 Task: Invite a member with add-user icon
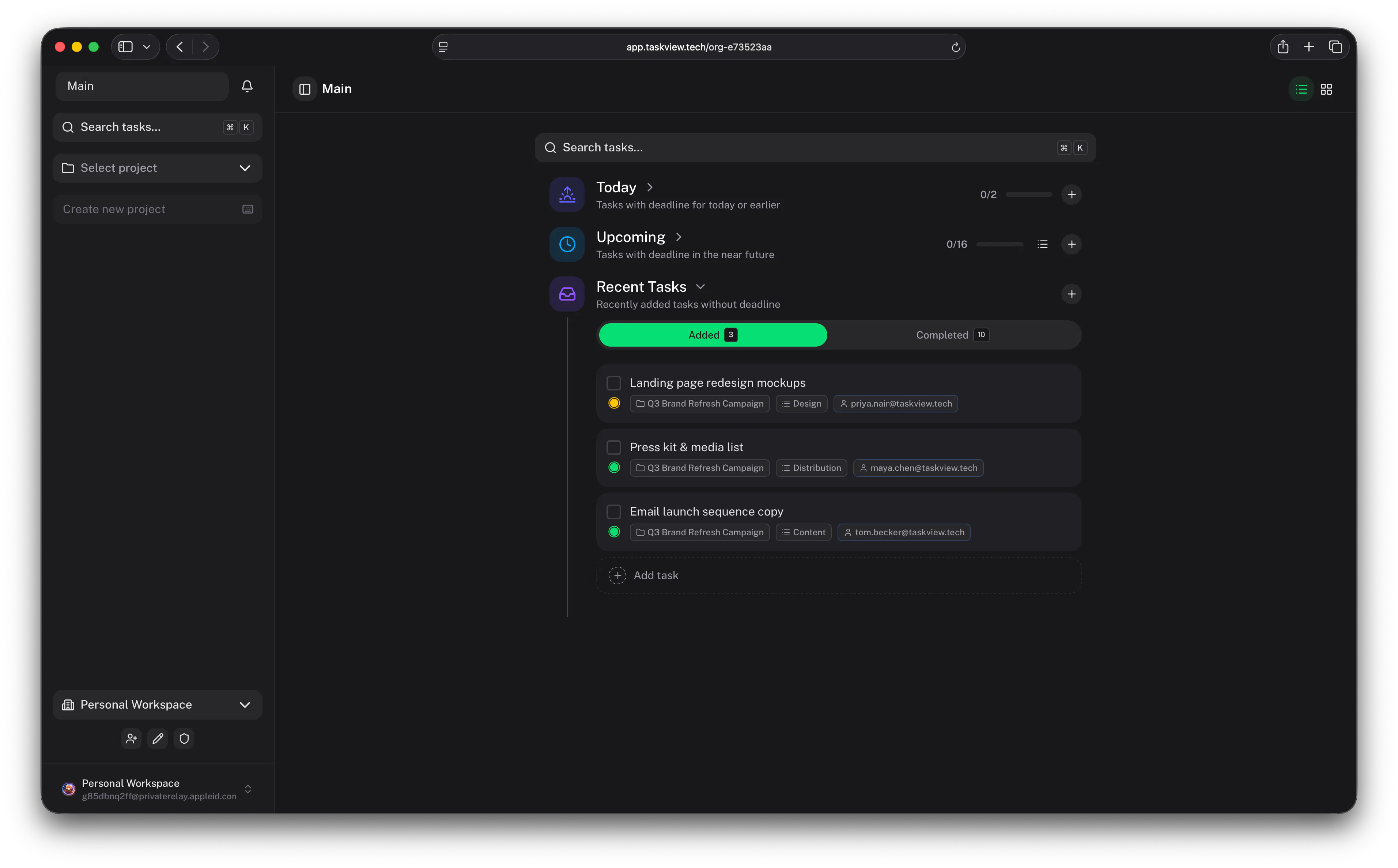coord(131,738)
